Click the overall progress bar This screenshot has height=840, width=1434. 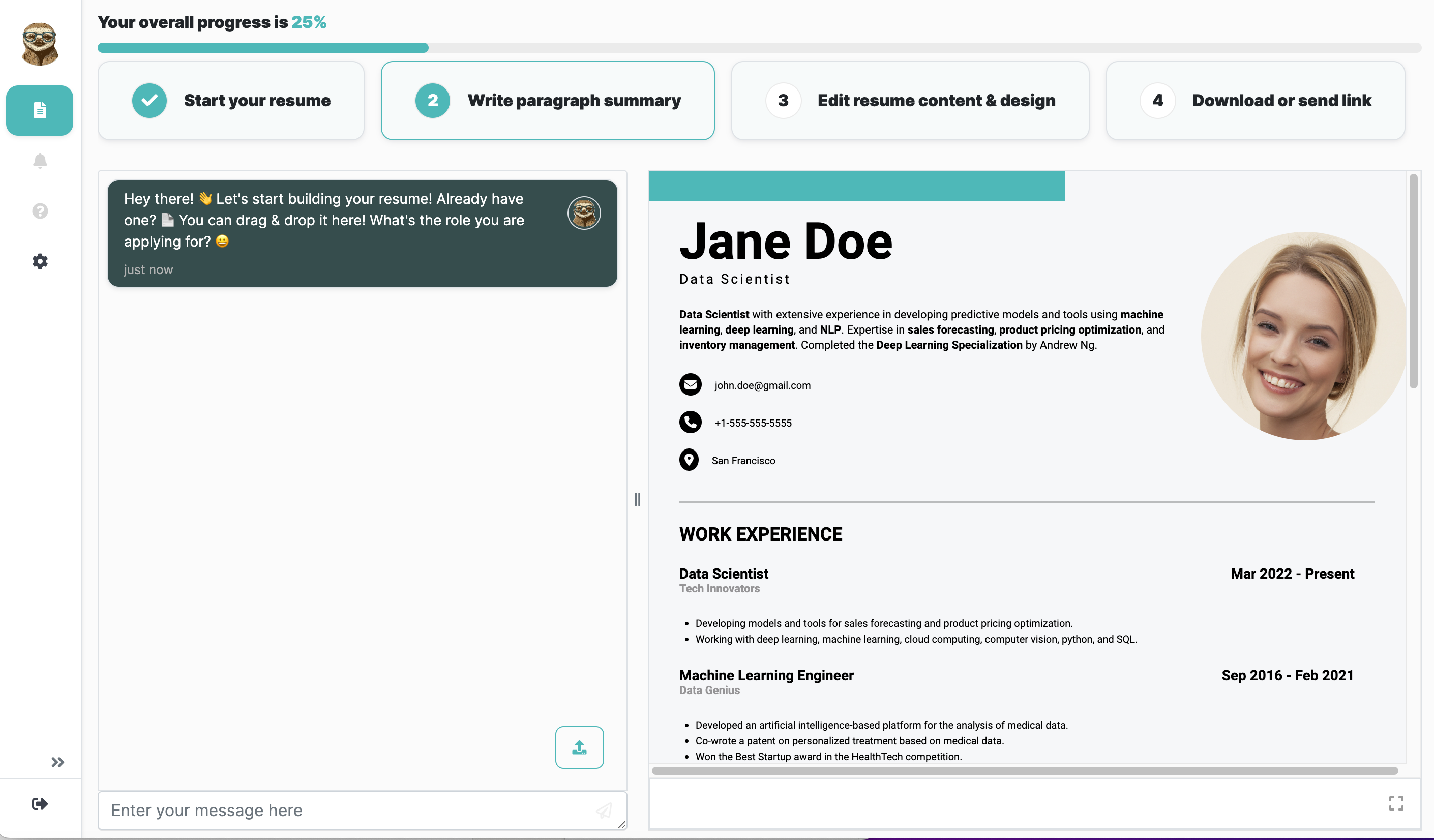click(759, 48)
